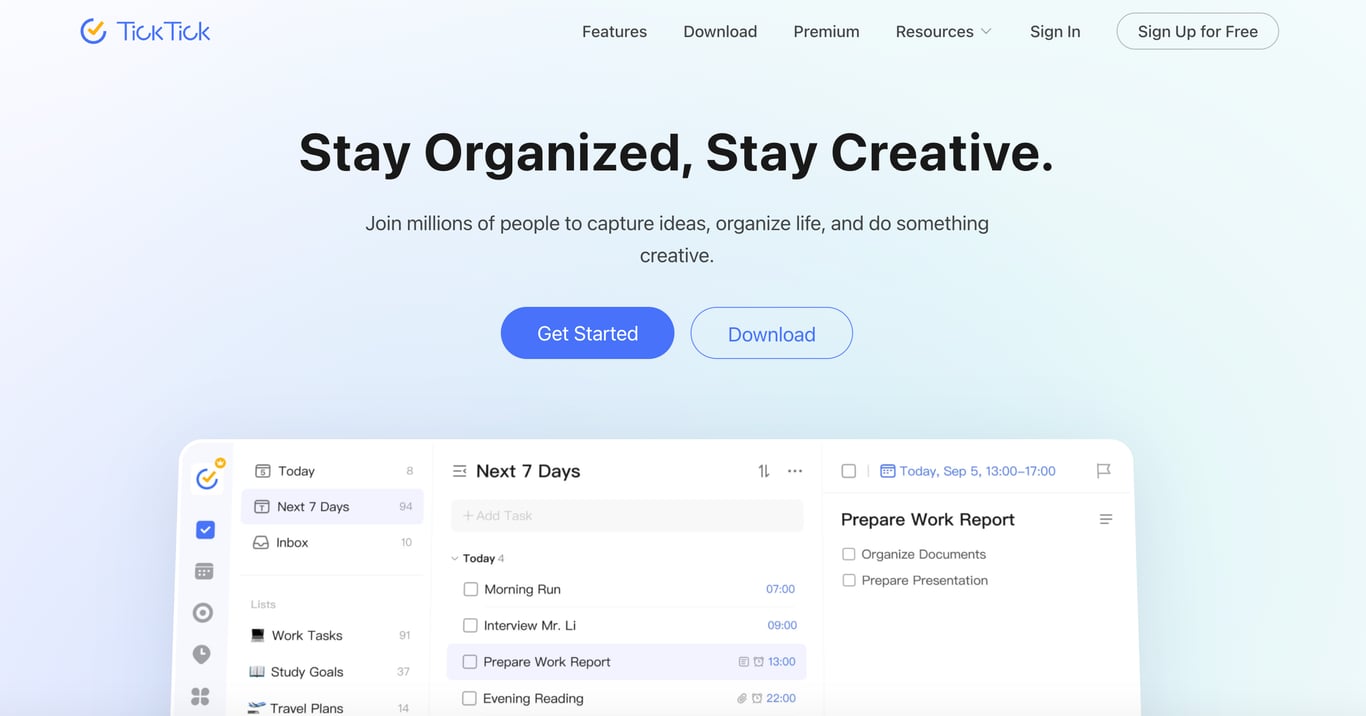
Task: Click the Inbox tray icon
Action: click(x=261, y=542)
